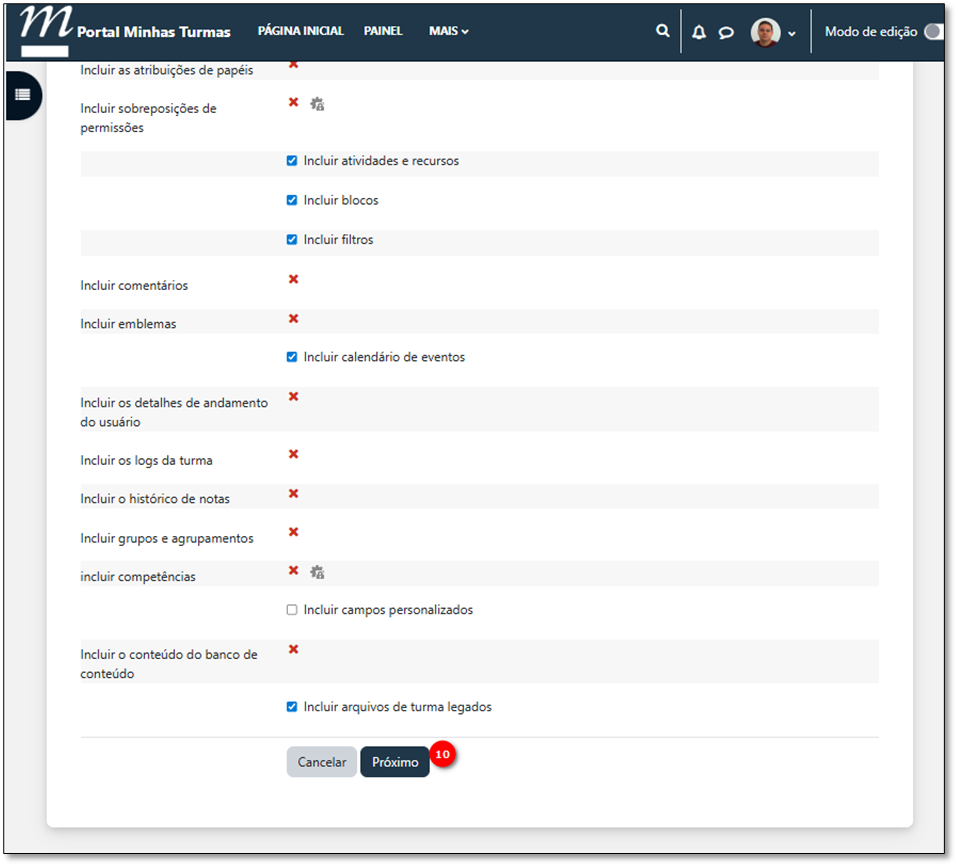Open the side course index drawer
Image resolution: width=958 pixels, height=866 pixels.
[x=23, y=95]
